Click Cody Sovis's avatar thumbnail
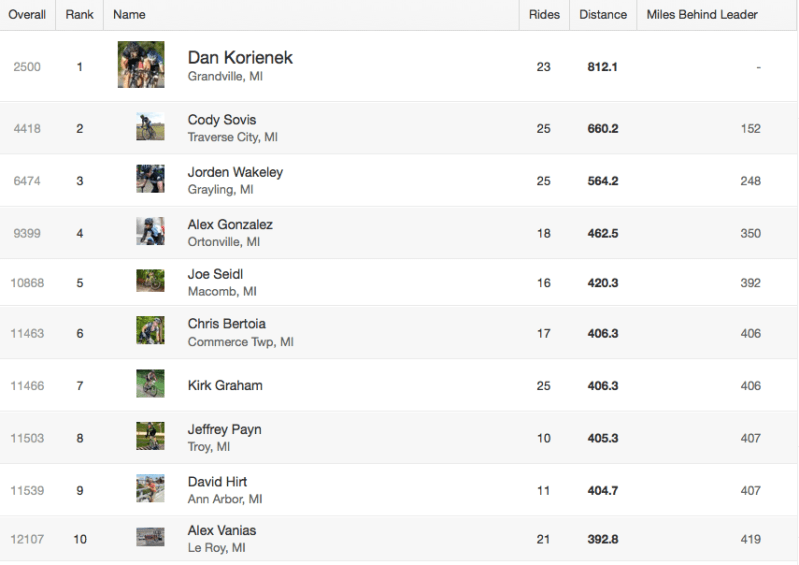This screenshot has height=565, width=799. [150, 127]
